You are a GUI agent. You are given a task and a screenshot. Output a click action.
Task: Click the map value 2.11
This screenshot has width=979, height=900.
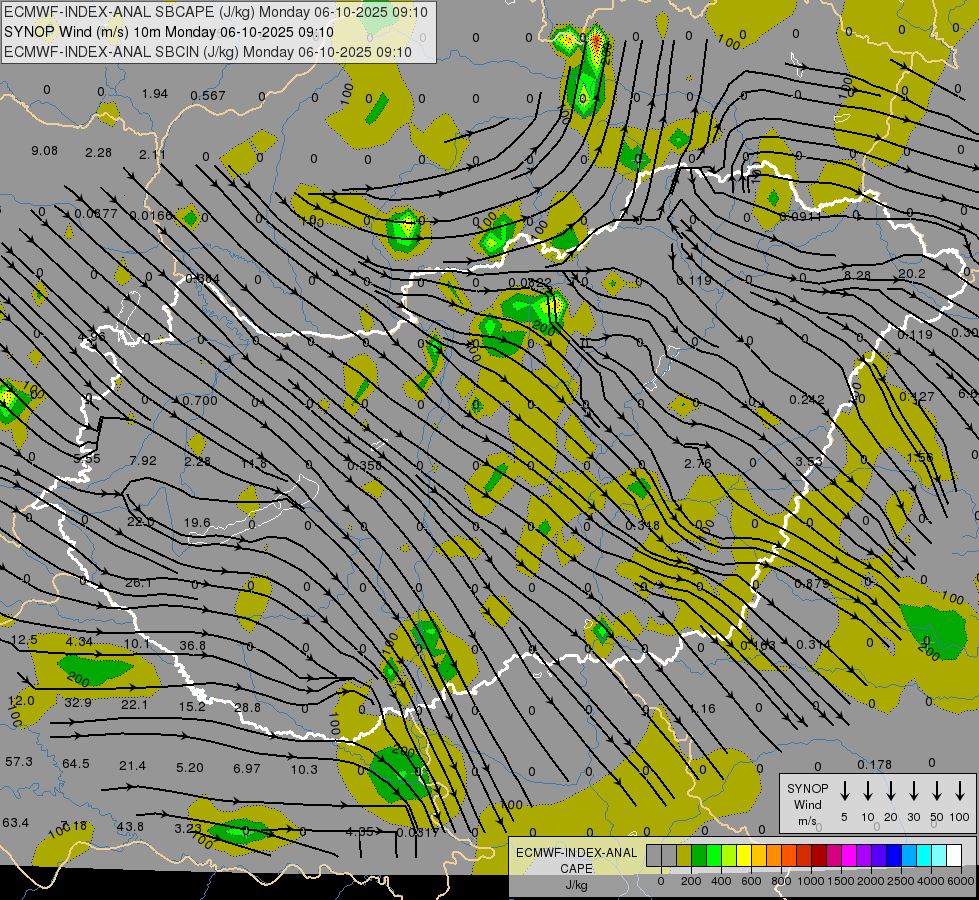(x=152, y=155)
